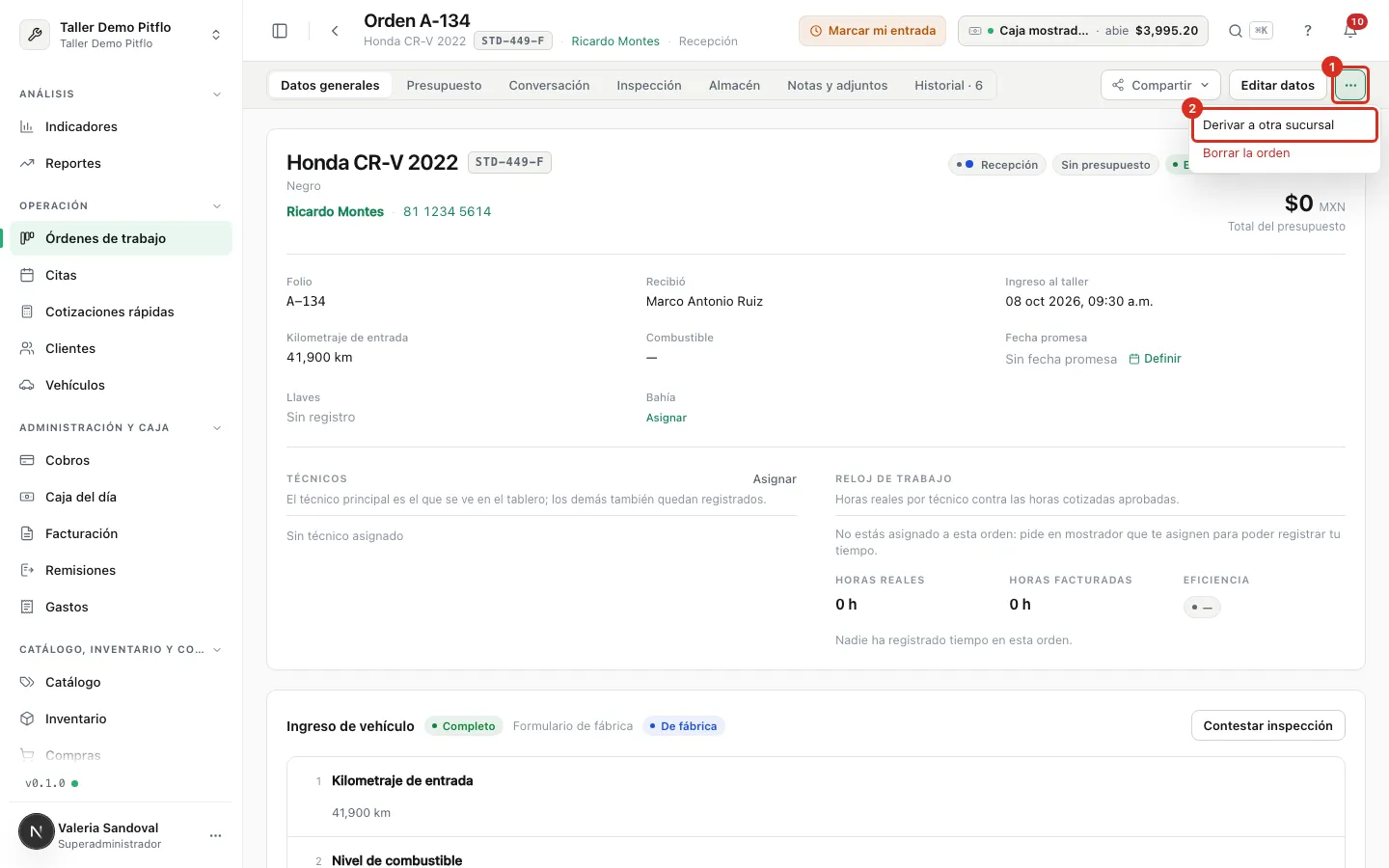
Task: Open Vehículos in the sidebar
Action: (x=121, y=385)
